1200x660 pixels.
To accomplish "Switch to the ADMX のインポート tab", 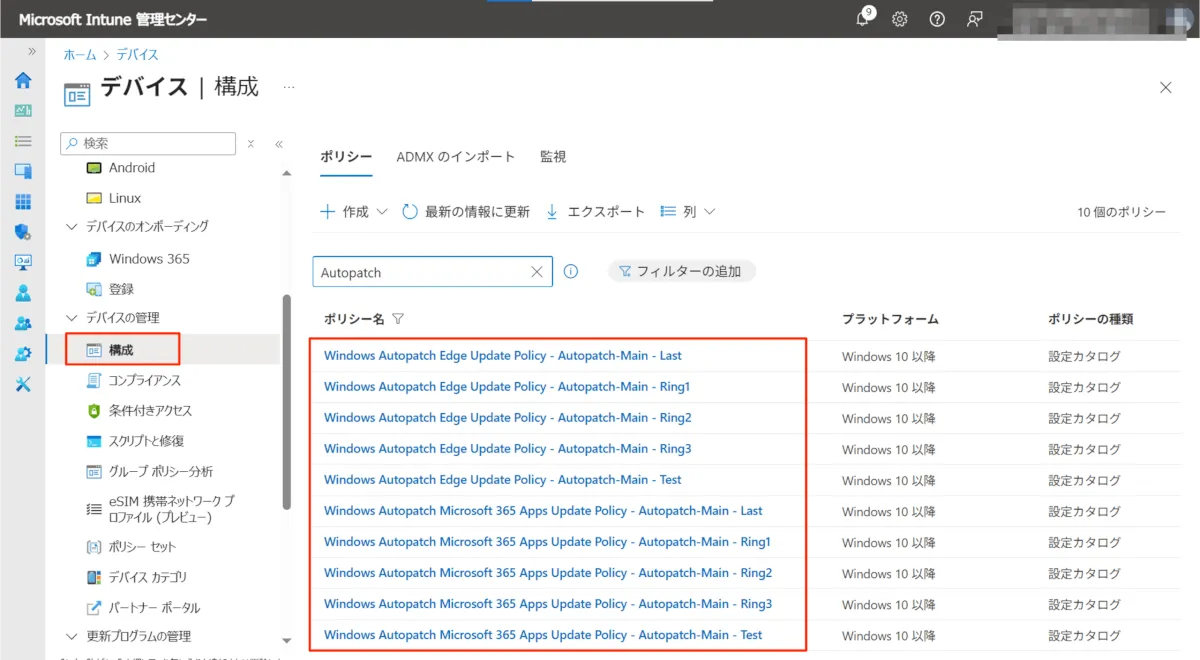I will pos(455,157).
